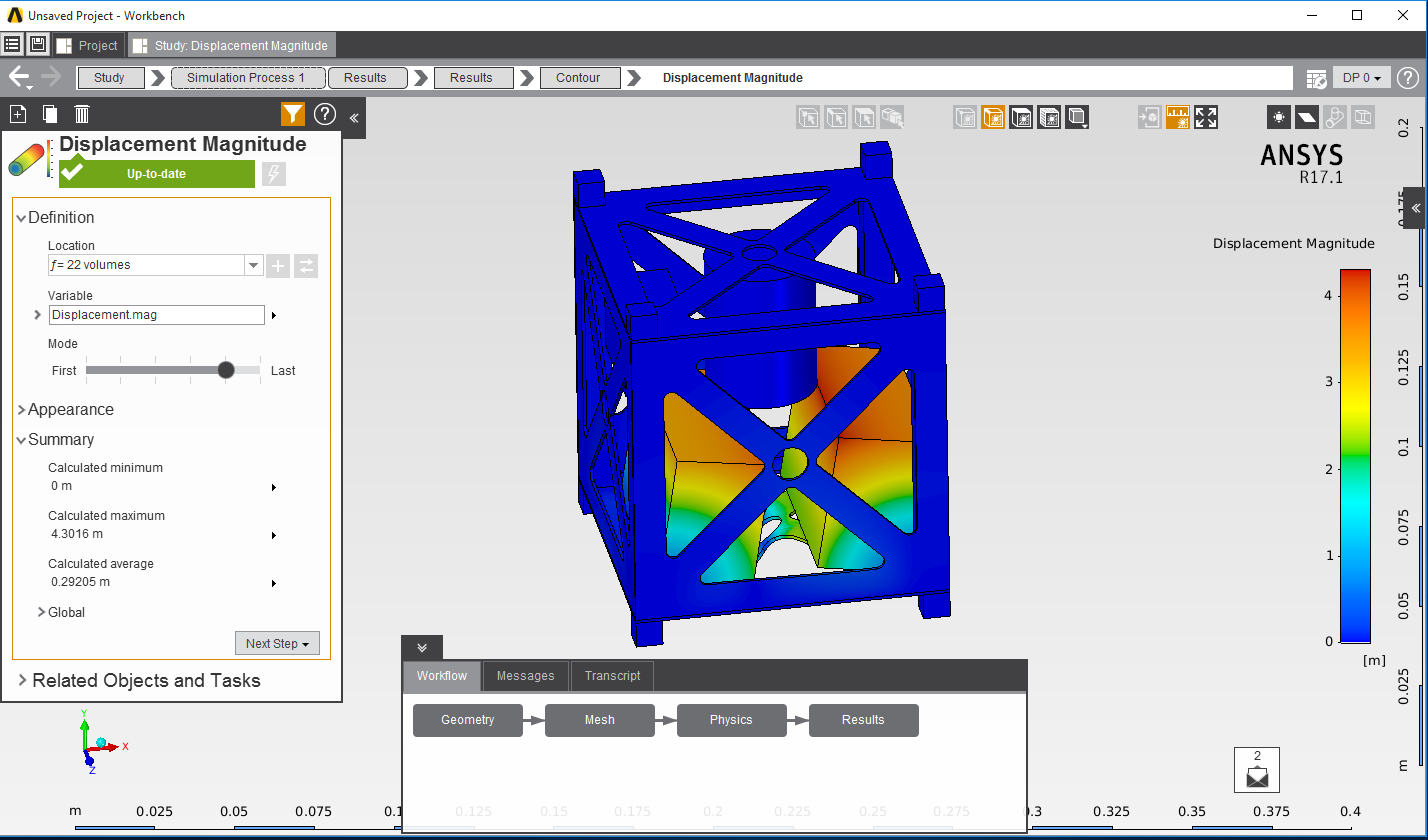Image resolution: width=1428 pixels, height=840 pixels.
Task: Open the cube view options dropdown arrow
Action: [x=1077, y=117]
